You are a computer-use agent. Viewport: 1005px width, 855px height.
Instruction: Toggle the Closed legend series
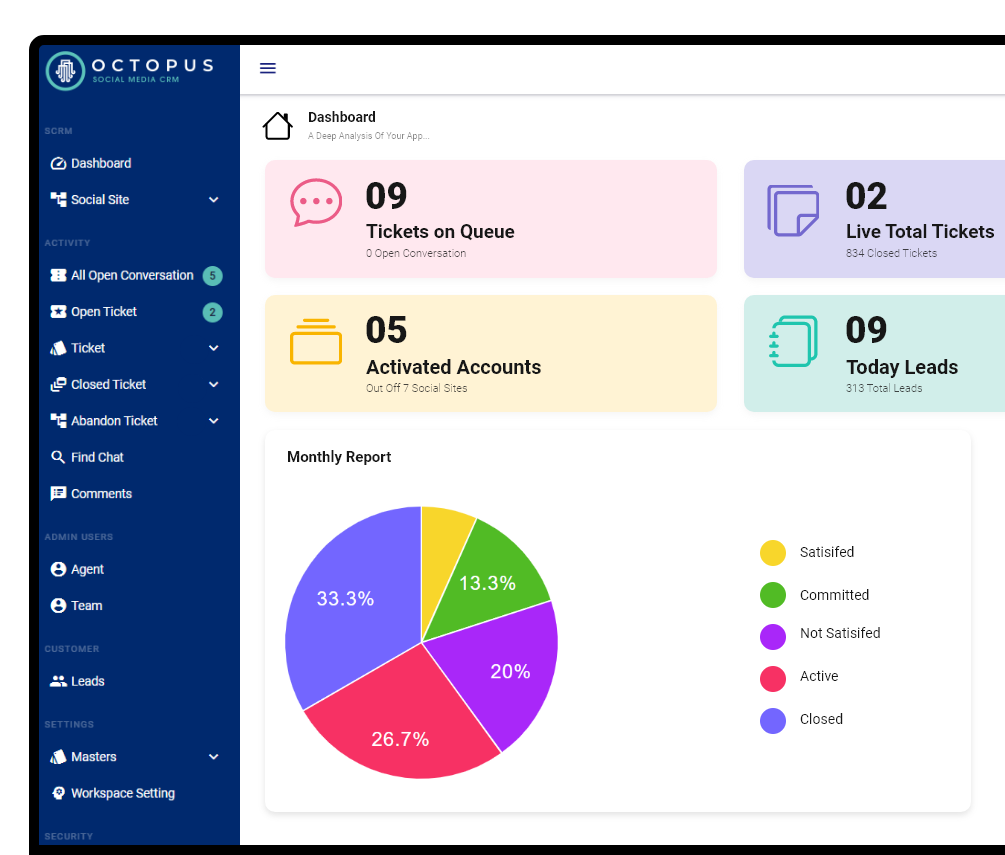point(820,719)
